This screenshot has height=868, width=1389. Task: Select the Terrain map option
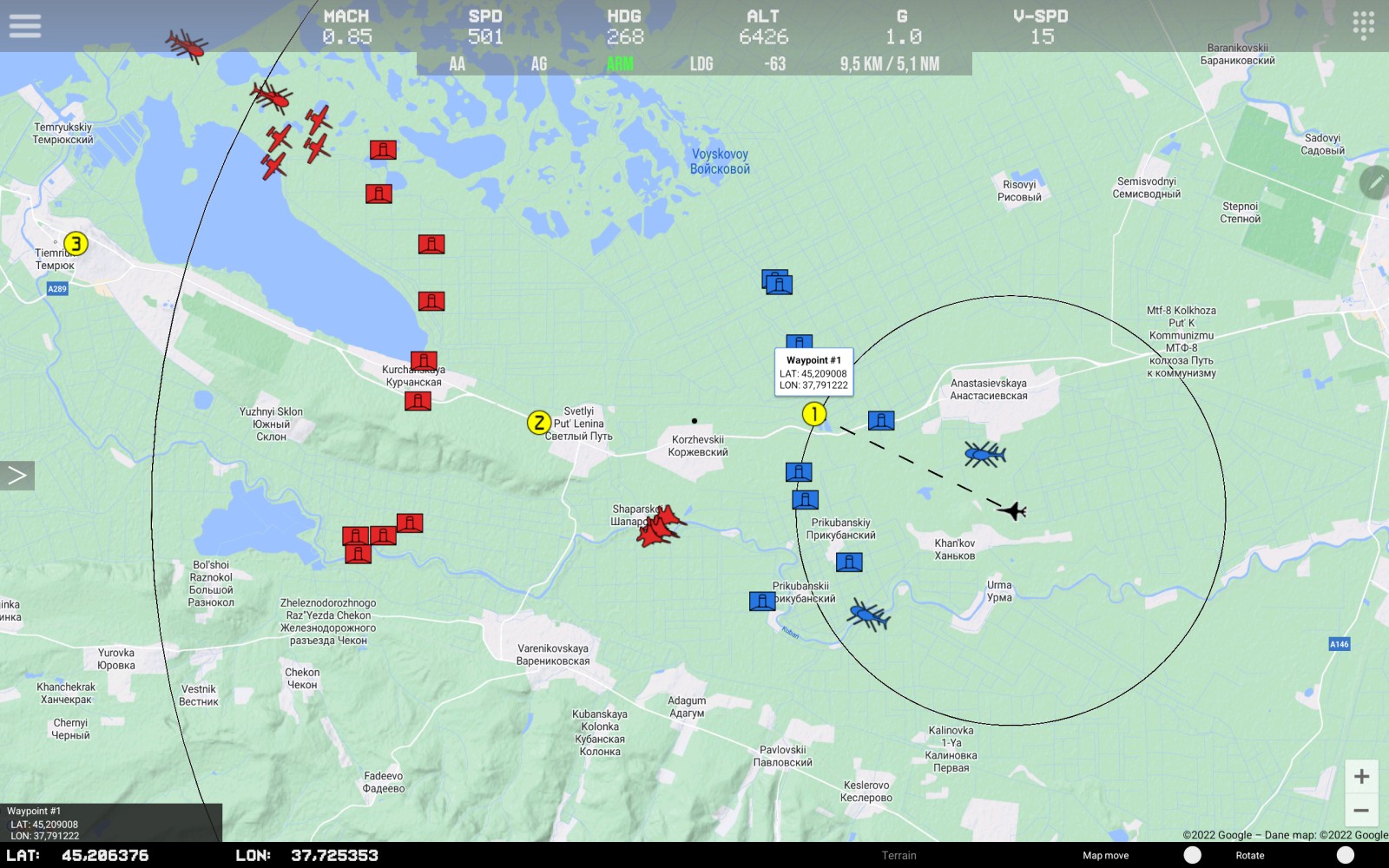coord(899,855)
